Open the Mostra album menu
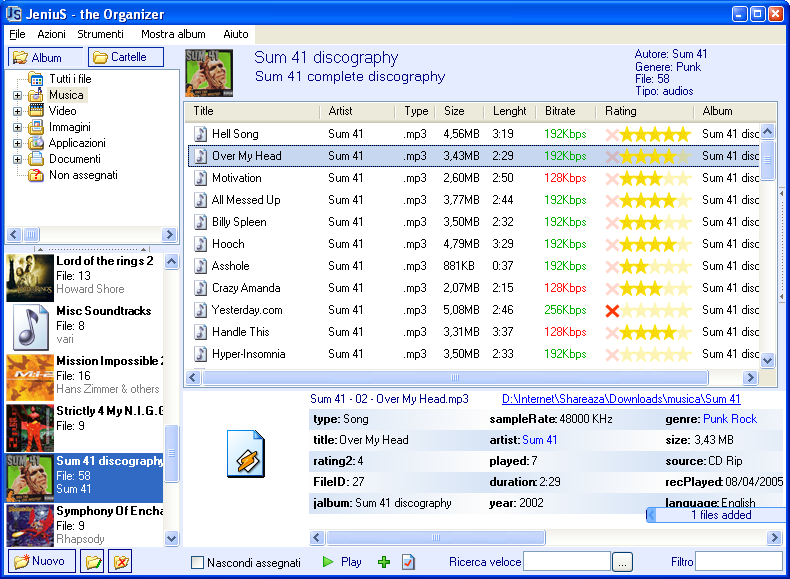 [x=173, y=34]
